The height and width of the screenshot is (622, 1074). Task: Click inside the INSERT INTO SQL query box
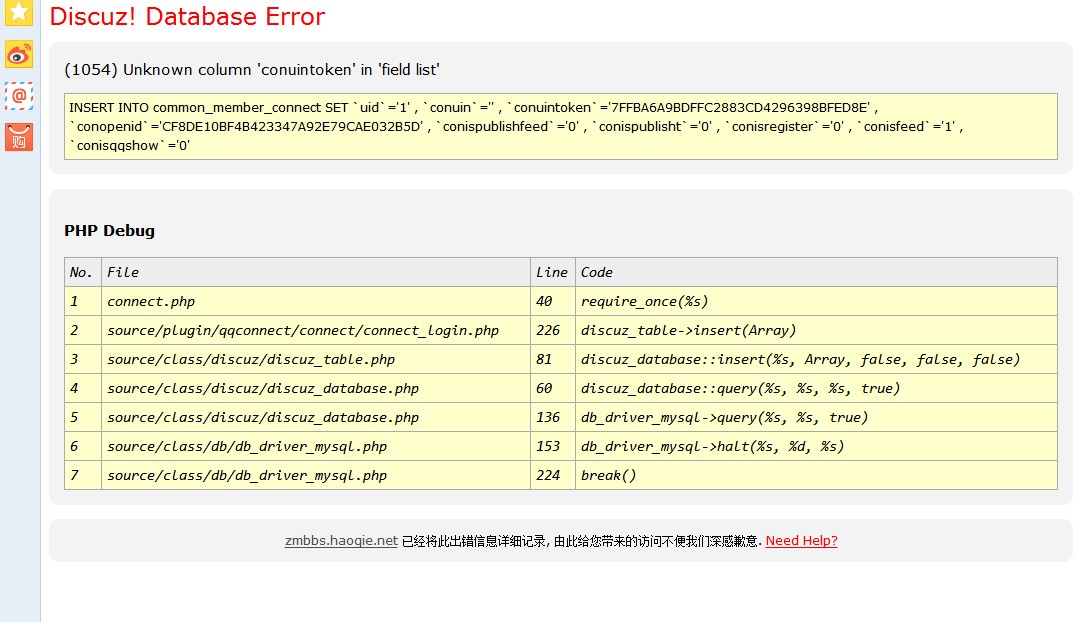click(x=560, y=126)
